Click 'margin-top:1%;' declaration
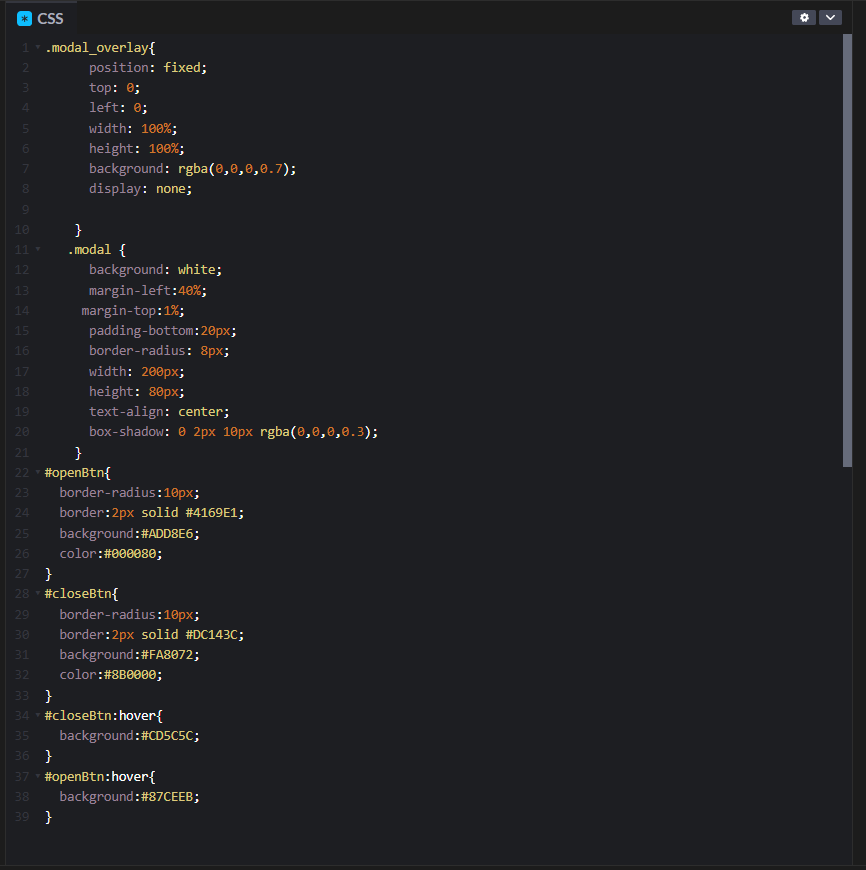 (133, 311)
